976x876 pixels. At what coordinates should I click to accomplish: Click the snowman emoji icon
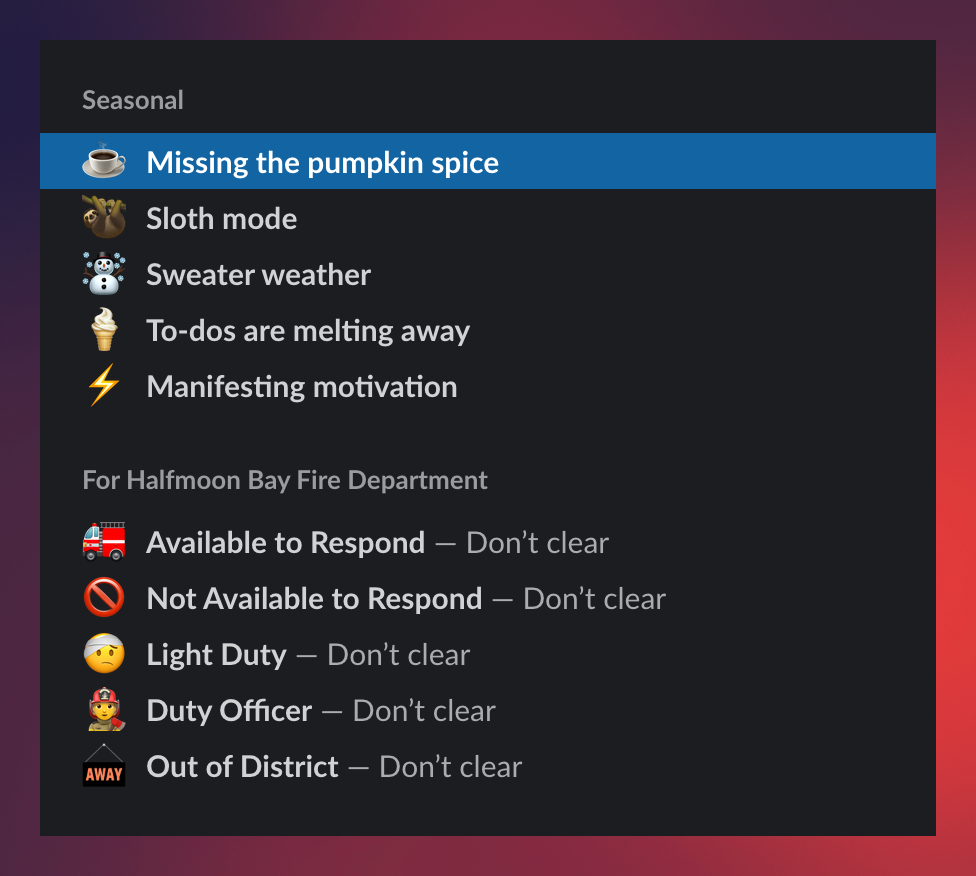(104, 275)
